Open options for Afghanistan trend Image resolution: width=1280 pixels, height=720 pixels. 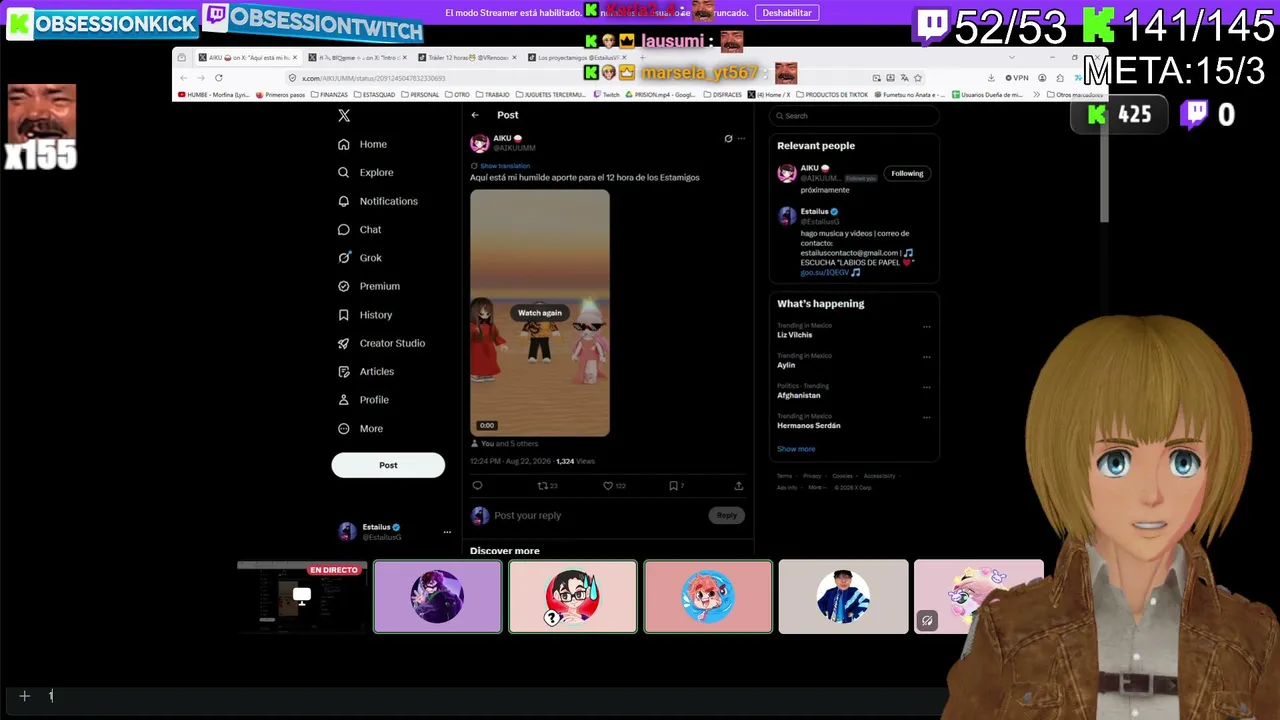click(927, 386)
